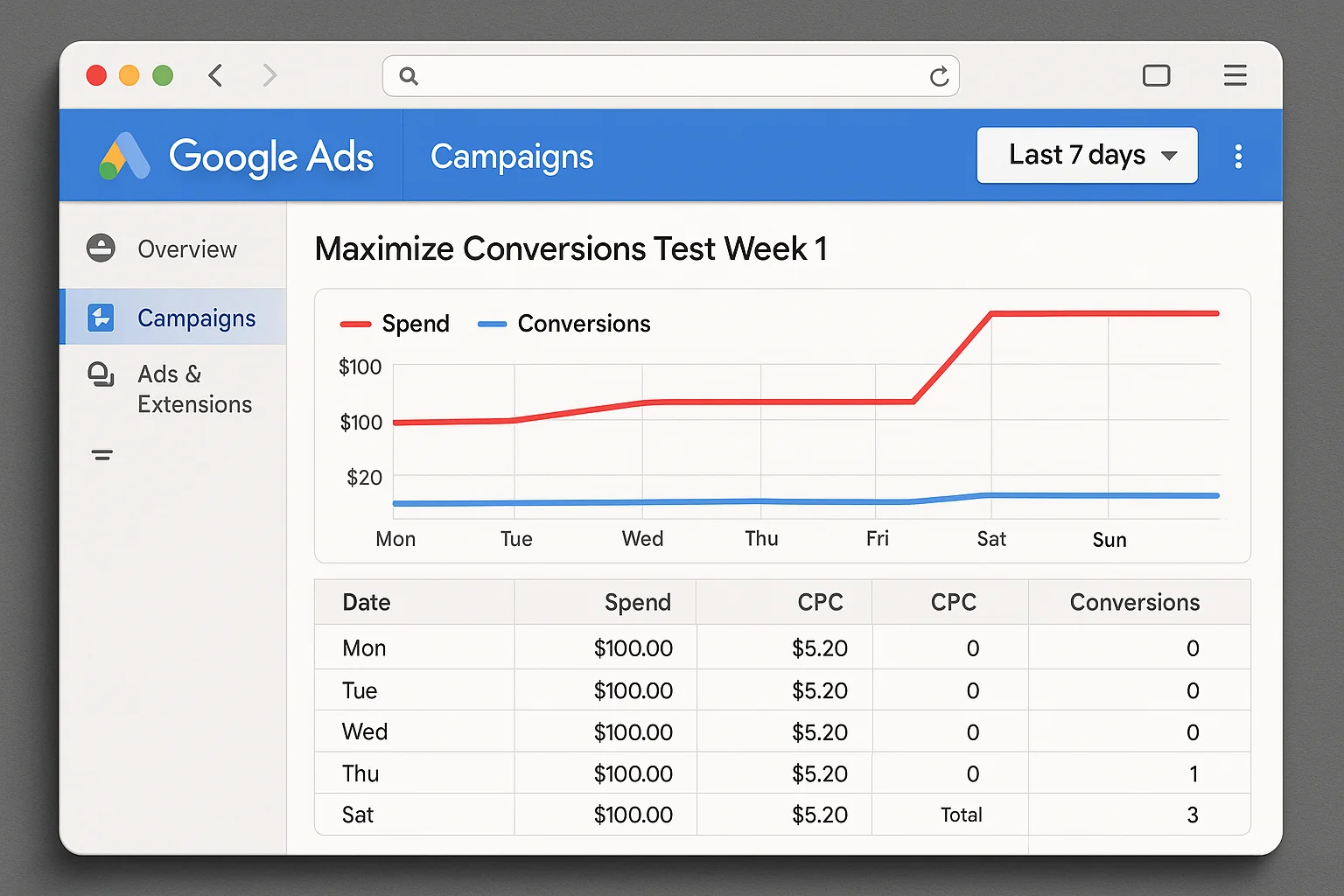Select Campaigns in the top blue bar
This screenshot has height=896, width=1344.
point(512,157)
